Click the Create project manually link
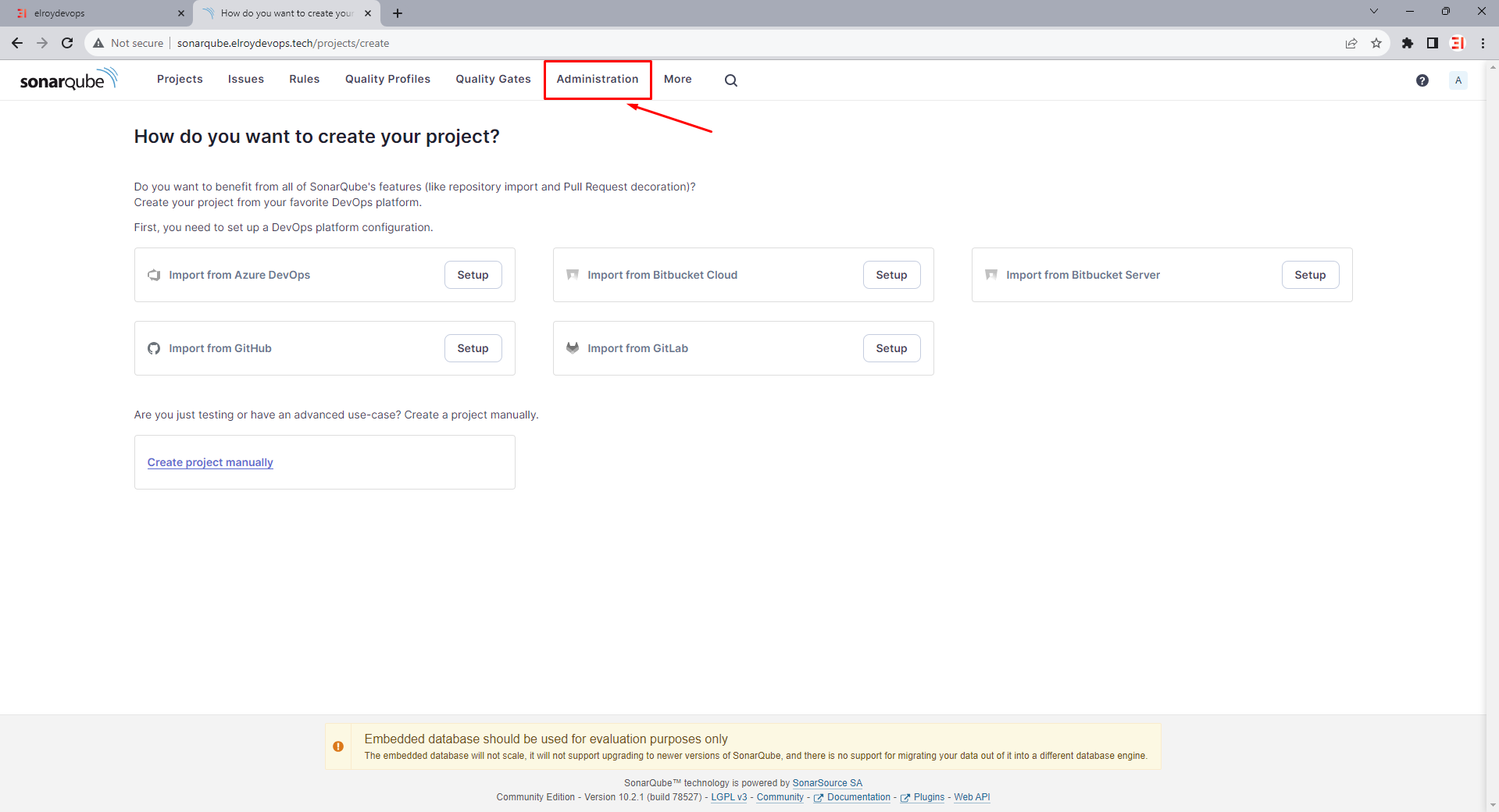Image resolution: width=1499 pixels, height=812 pixels. [x=210, y=462]
